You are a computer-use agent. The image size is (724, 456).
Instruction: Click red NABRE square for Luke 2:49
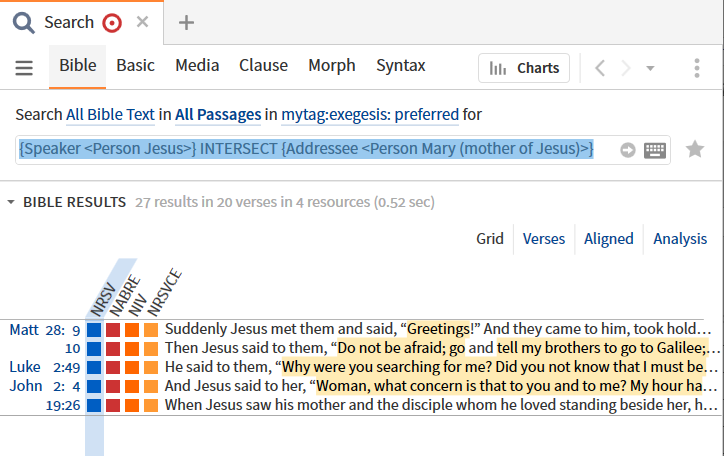(113, 368)
